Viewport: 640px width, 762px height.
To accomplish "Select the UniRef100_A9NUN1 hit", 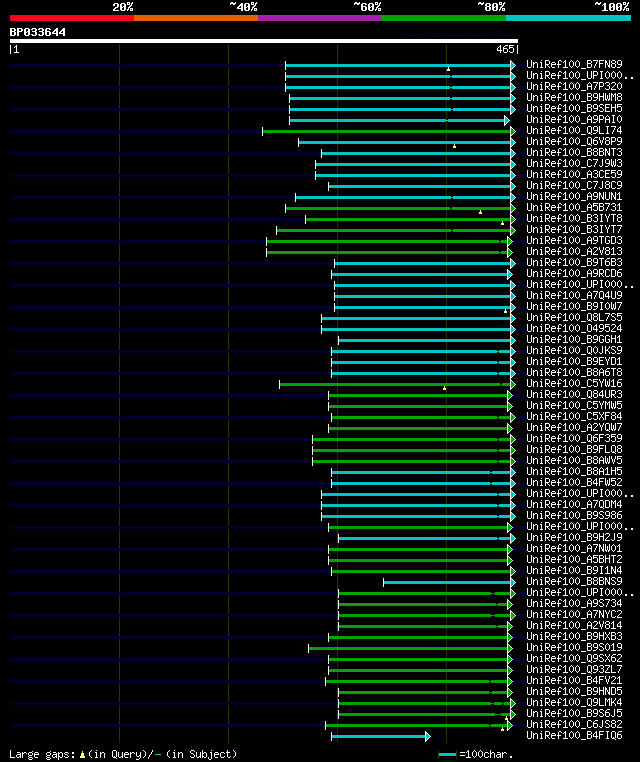I will (x=574, y=196).
